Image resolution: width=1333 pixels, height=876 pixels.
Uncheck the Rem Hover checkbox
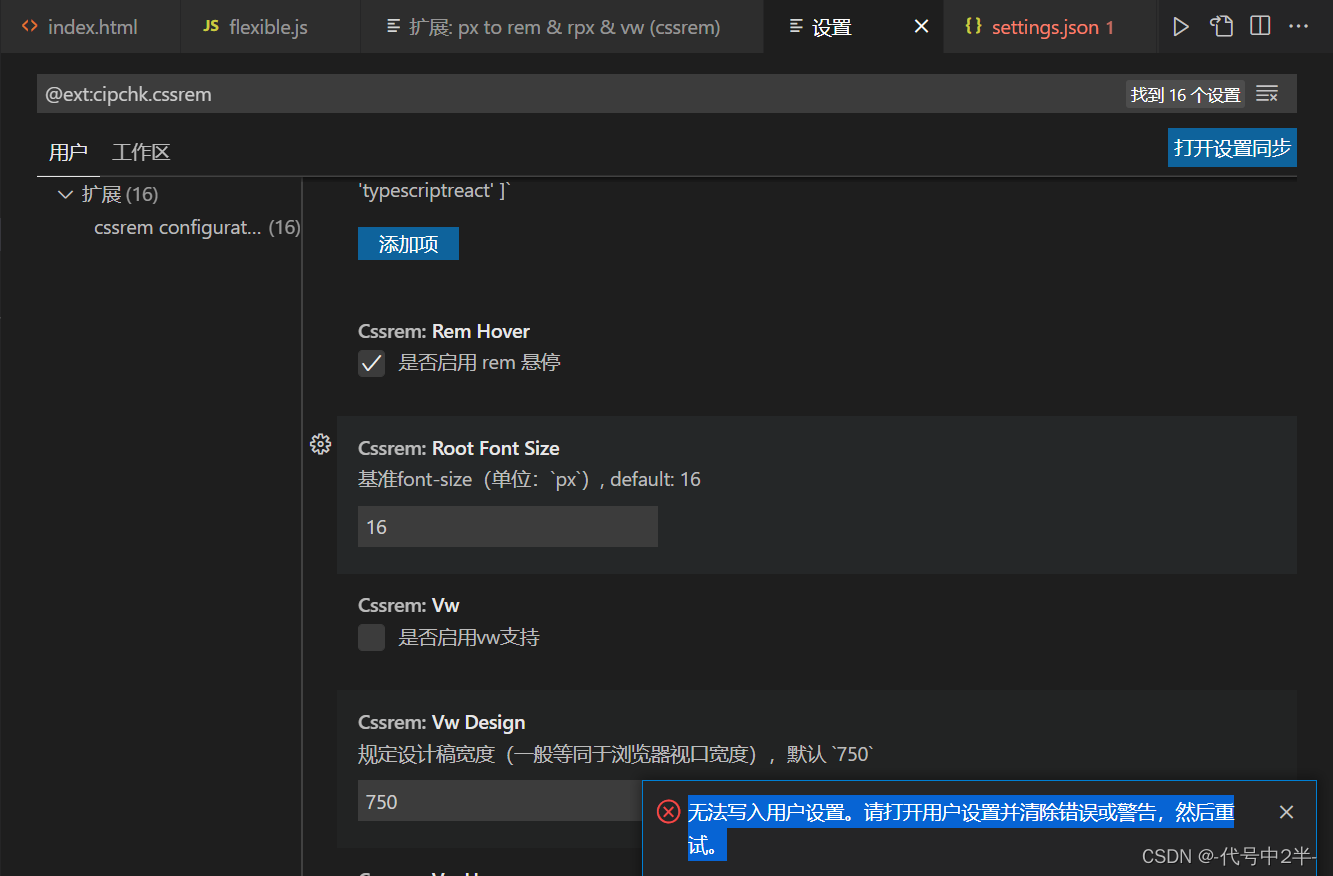(x=371, y=363)
